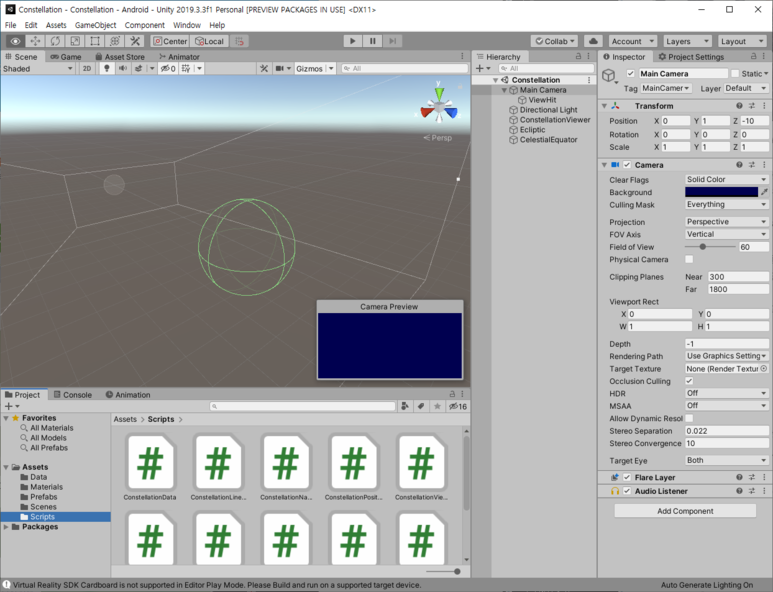This screenshot has width=773, height=592.
Task: Lock the Hierarchy panel
Action: [x=578, y=56]
